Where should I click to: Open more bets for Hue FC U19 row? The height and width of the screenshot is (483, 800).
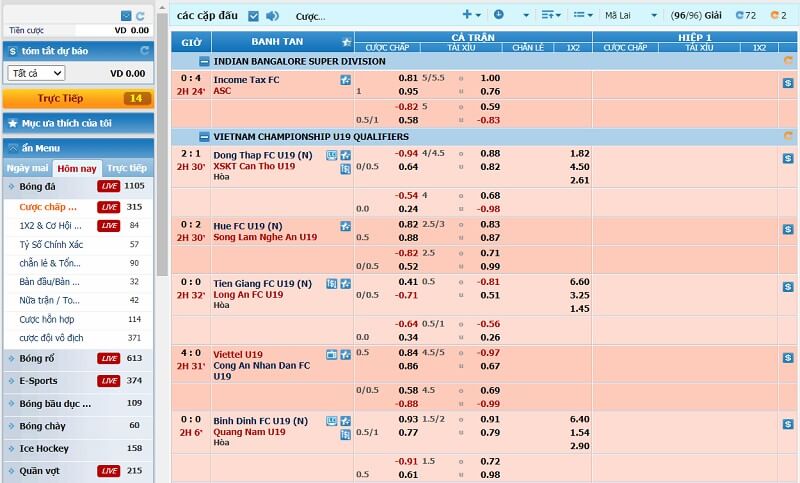pyautogui.click(x=788, y=230)
